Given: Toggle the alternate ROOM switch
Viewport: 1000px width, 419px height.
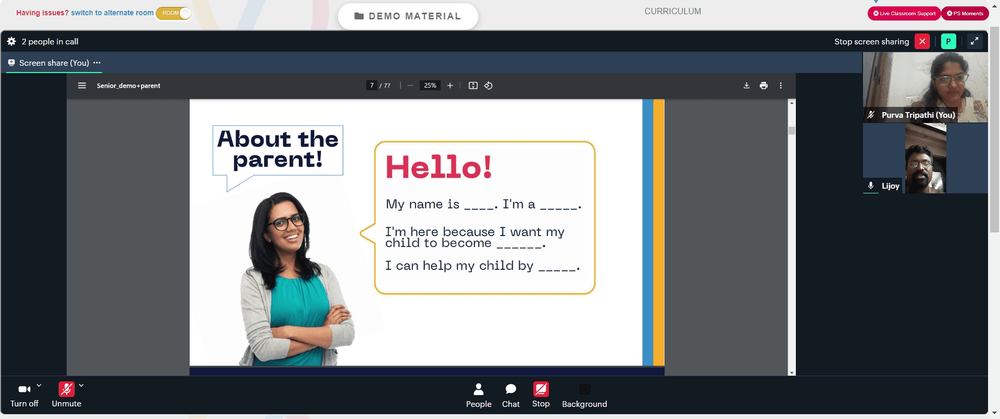Looking at the screenshot, I should [x=173, y=13].
